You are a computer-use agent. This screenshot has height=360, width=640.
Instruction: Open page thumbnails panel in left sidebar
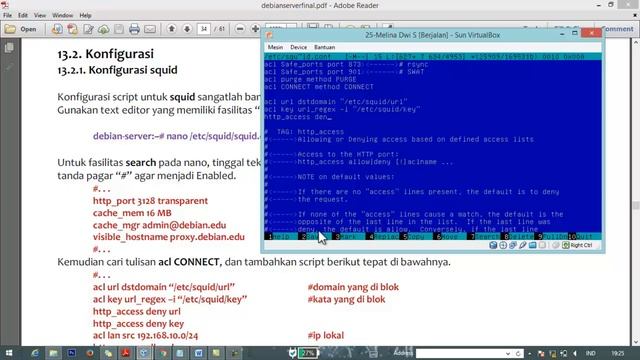click(9, 48)
